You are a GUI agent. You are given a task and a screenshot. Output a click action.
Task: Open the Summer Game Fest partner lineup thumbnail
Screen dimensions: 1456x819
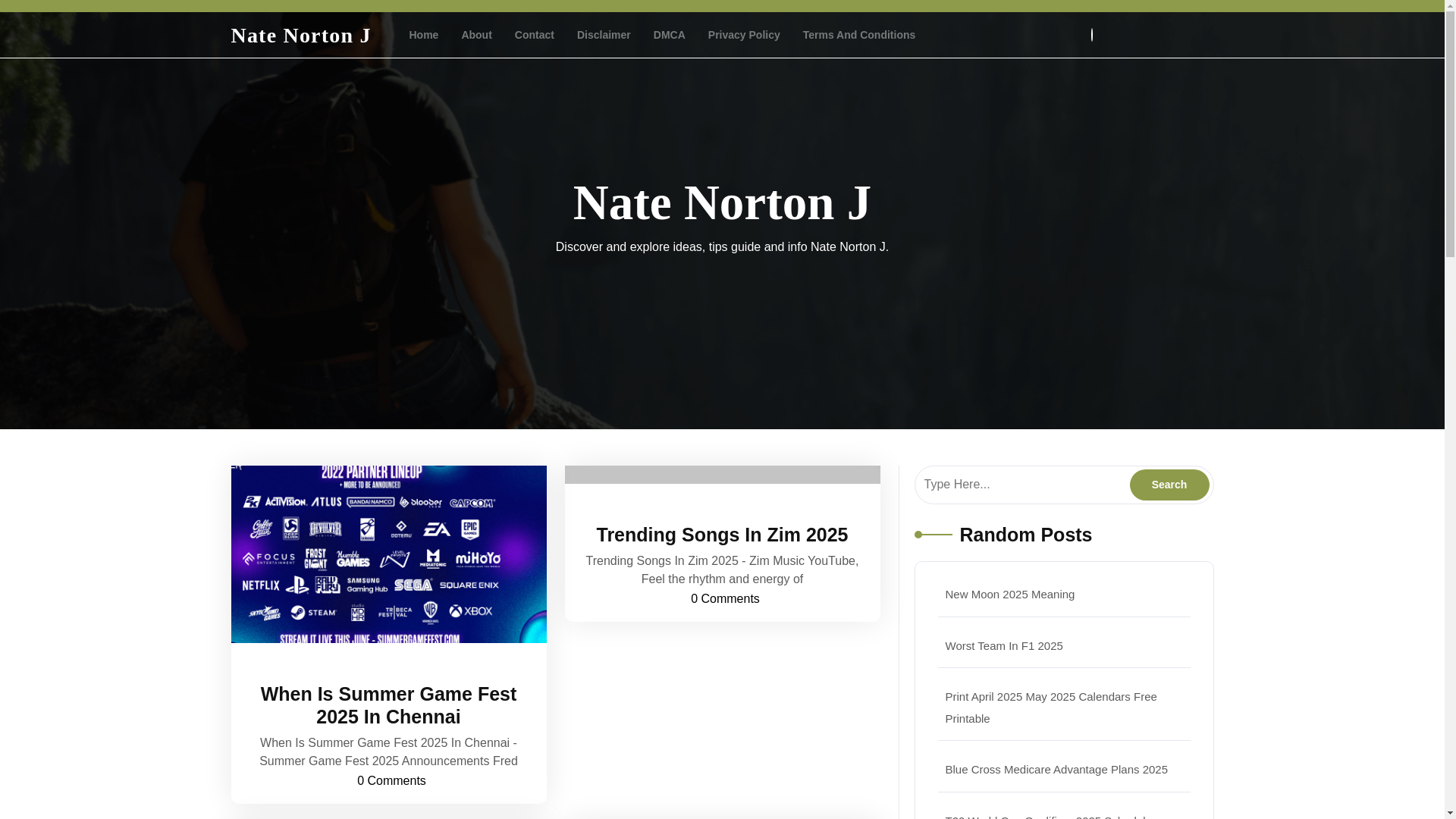coord(388,554)
